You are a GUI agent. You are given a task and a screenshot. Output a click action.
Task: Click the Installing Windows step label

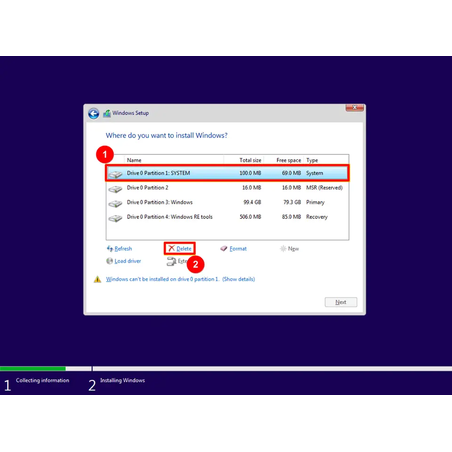click(123, 380)
